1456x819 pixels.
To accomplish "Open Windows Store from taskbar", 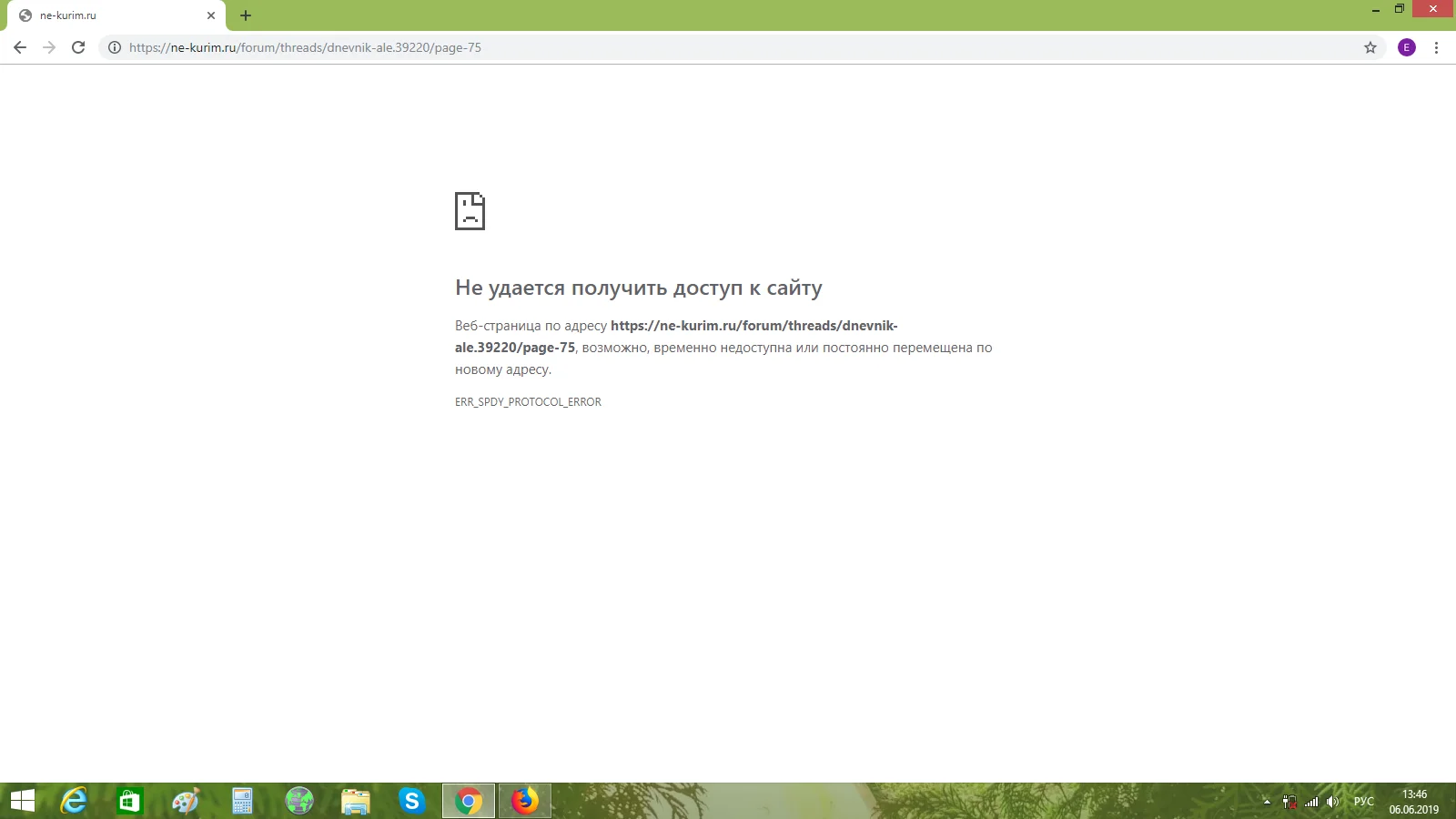I will pos(130,801).
